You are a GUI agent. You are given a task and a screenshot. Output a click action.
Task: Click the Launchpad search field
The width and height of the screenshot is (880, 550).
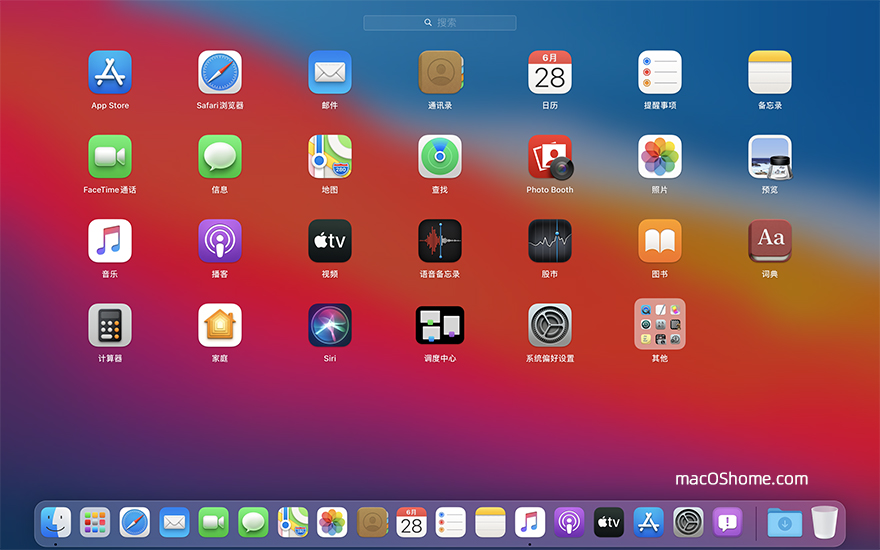tap(439, 22)
